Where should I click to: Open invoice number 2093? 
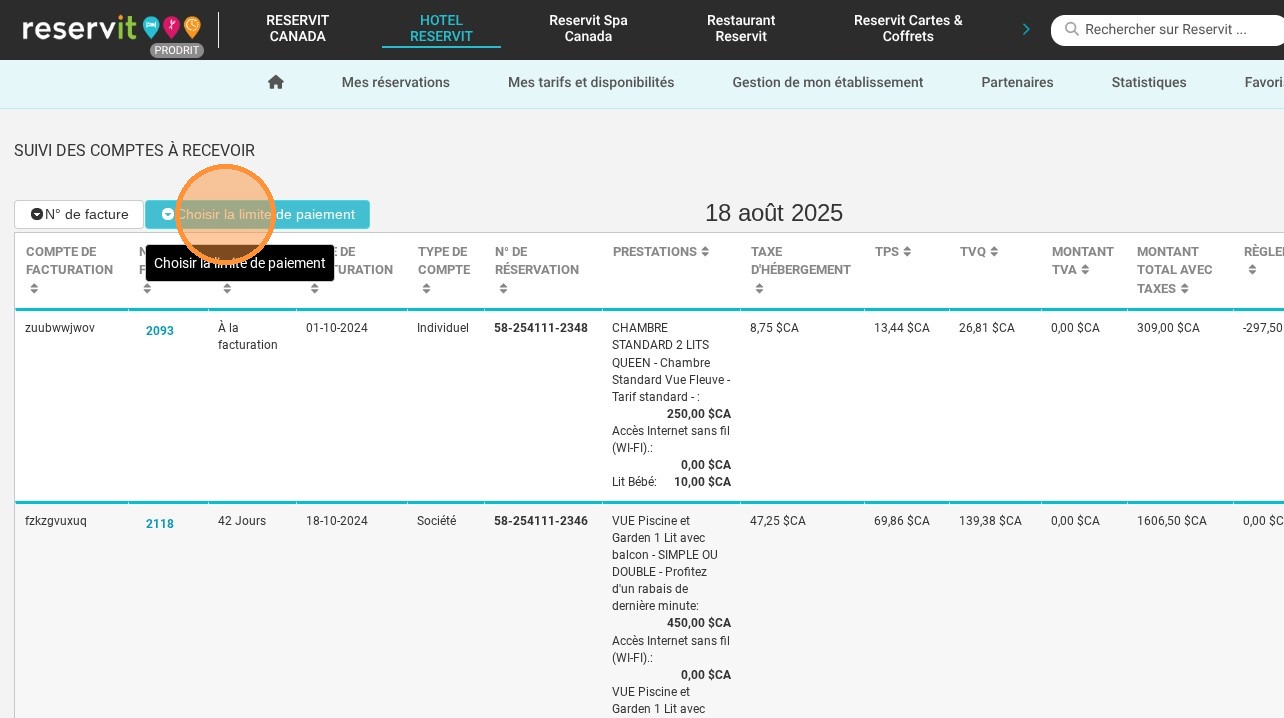[160, 331]
